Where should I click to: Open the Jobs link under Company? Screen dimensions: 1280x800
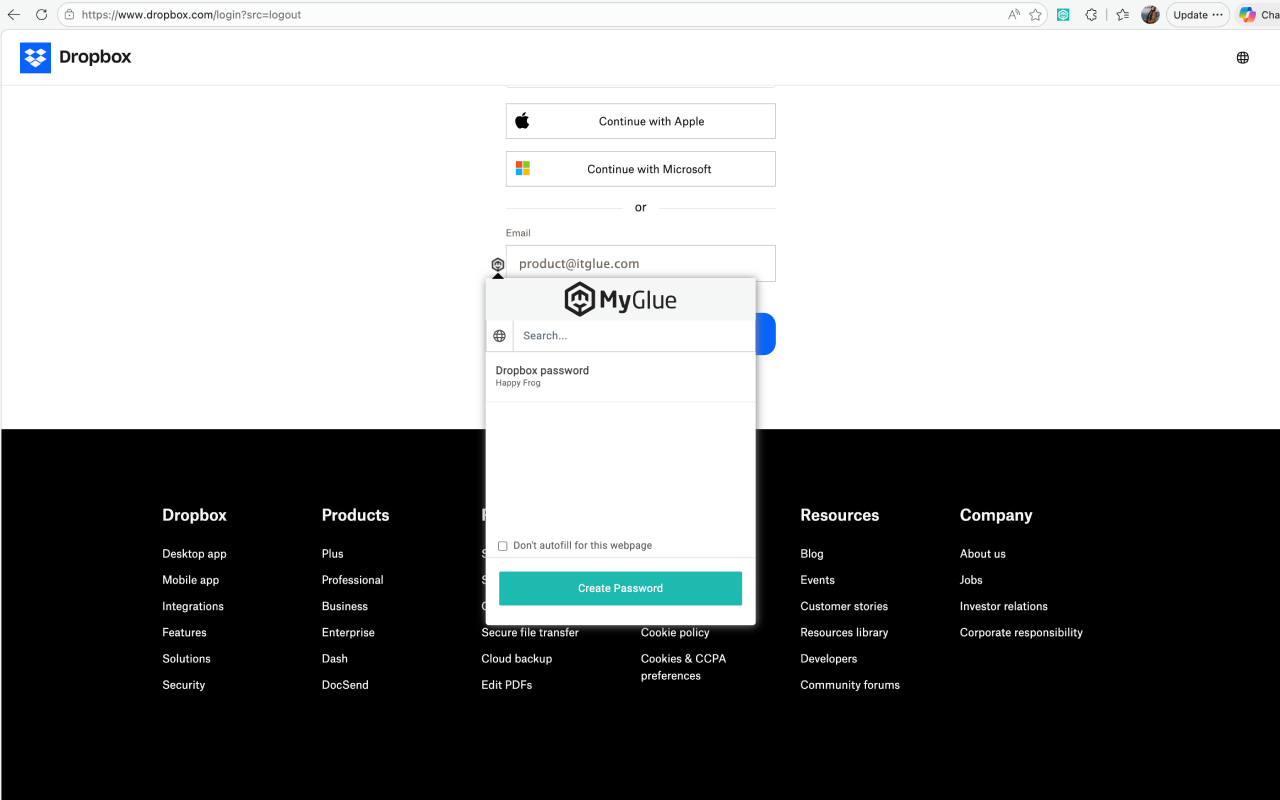coord(971,580)
